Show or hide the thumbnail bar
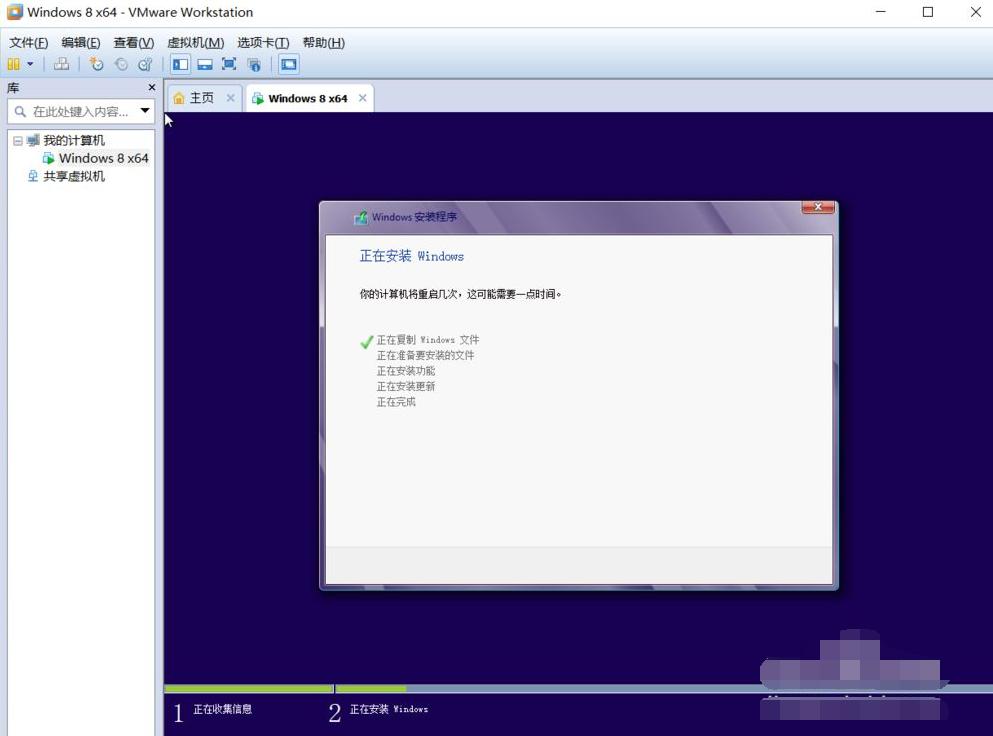 coord(204,64)
